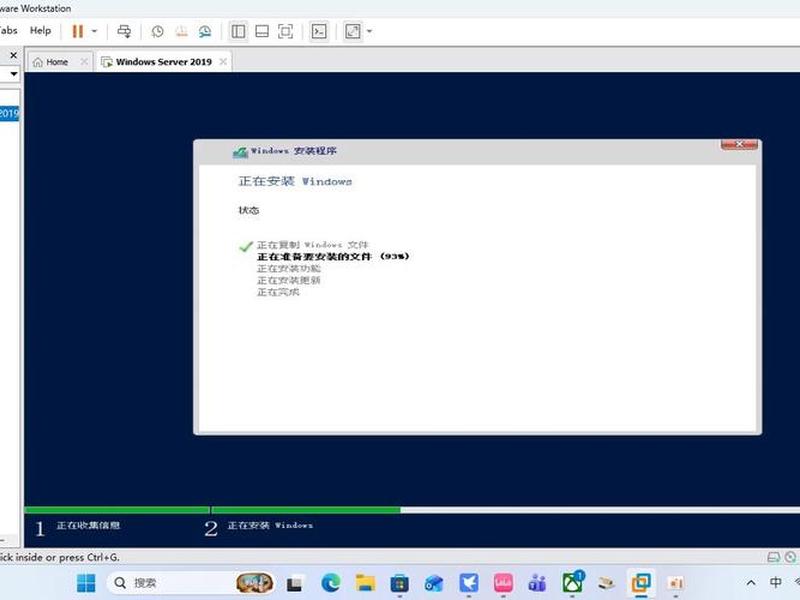Click the '正在完成' status line
Image resolution: width=800 pixels, height=600 pixels.
(x=278, y=292)
